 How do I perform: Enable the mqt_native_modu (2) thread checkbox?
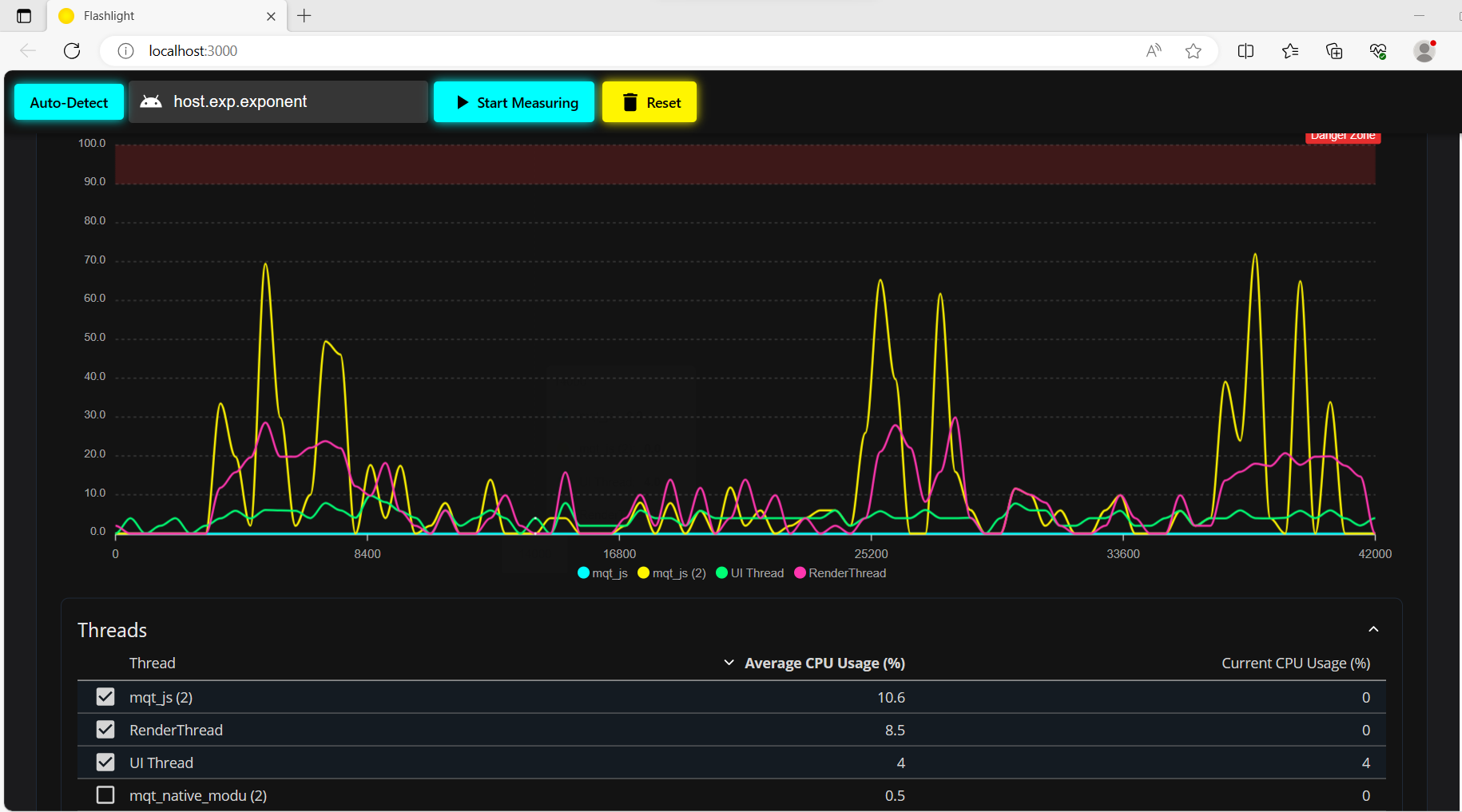coord(105,795)
